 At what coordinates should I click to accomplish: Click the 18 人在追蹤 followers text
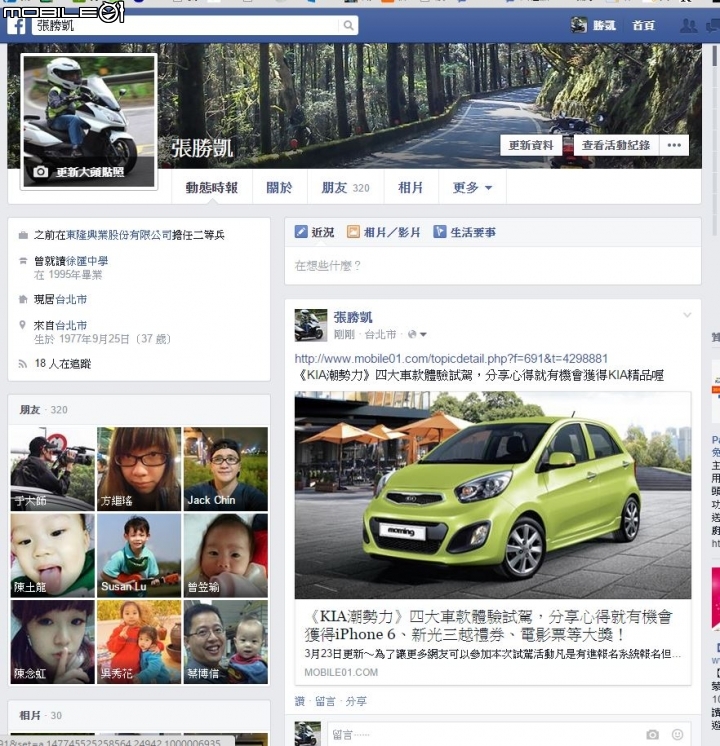pyautogui.click(x=63, y=363)
